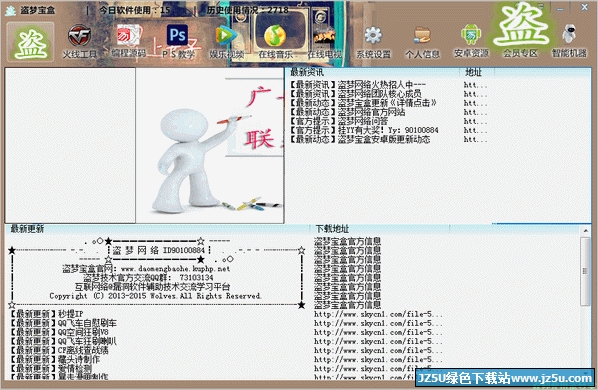Screen dimensions: 598x390
Task: Select update row 秒提IP
Action: coord(47,314)
